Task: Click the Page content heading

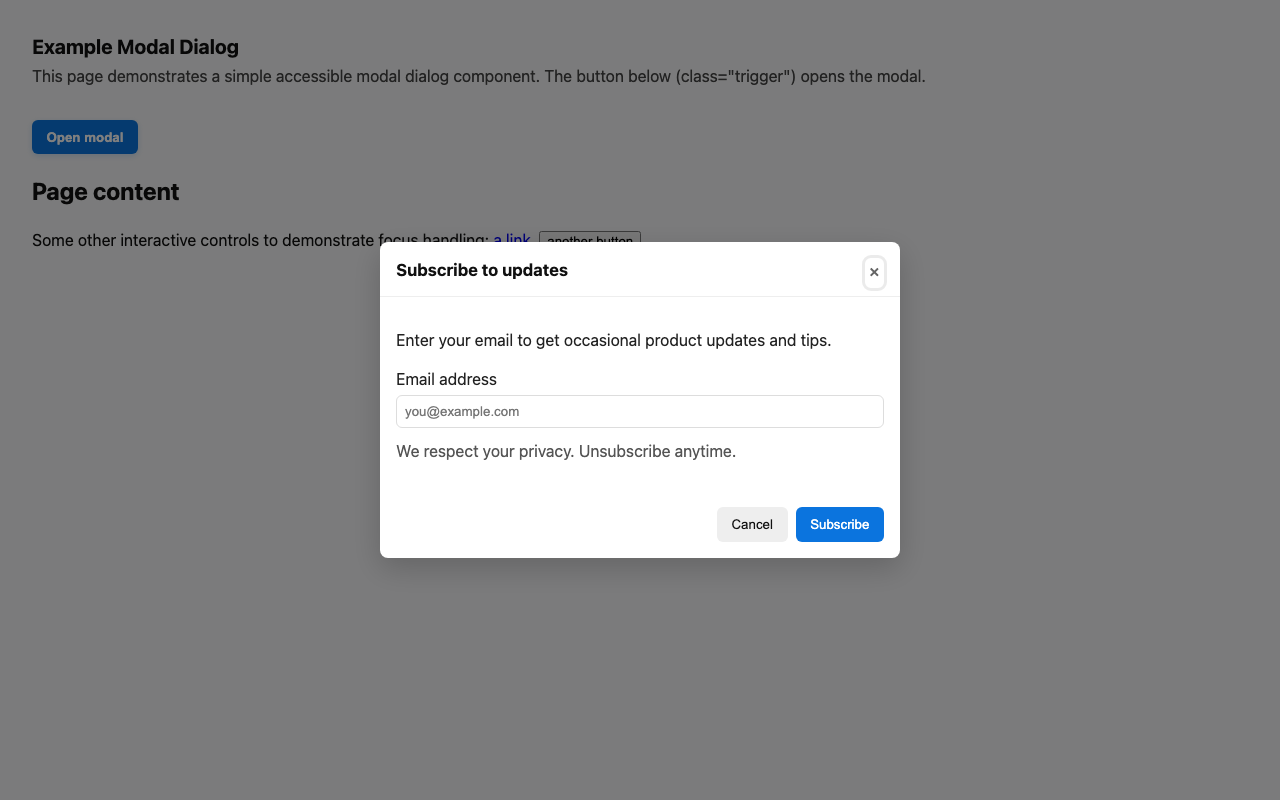Action: point(105,191)
